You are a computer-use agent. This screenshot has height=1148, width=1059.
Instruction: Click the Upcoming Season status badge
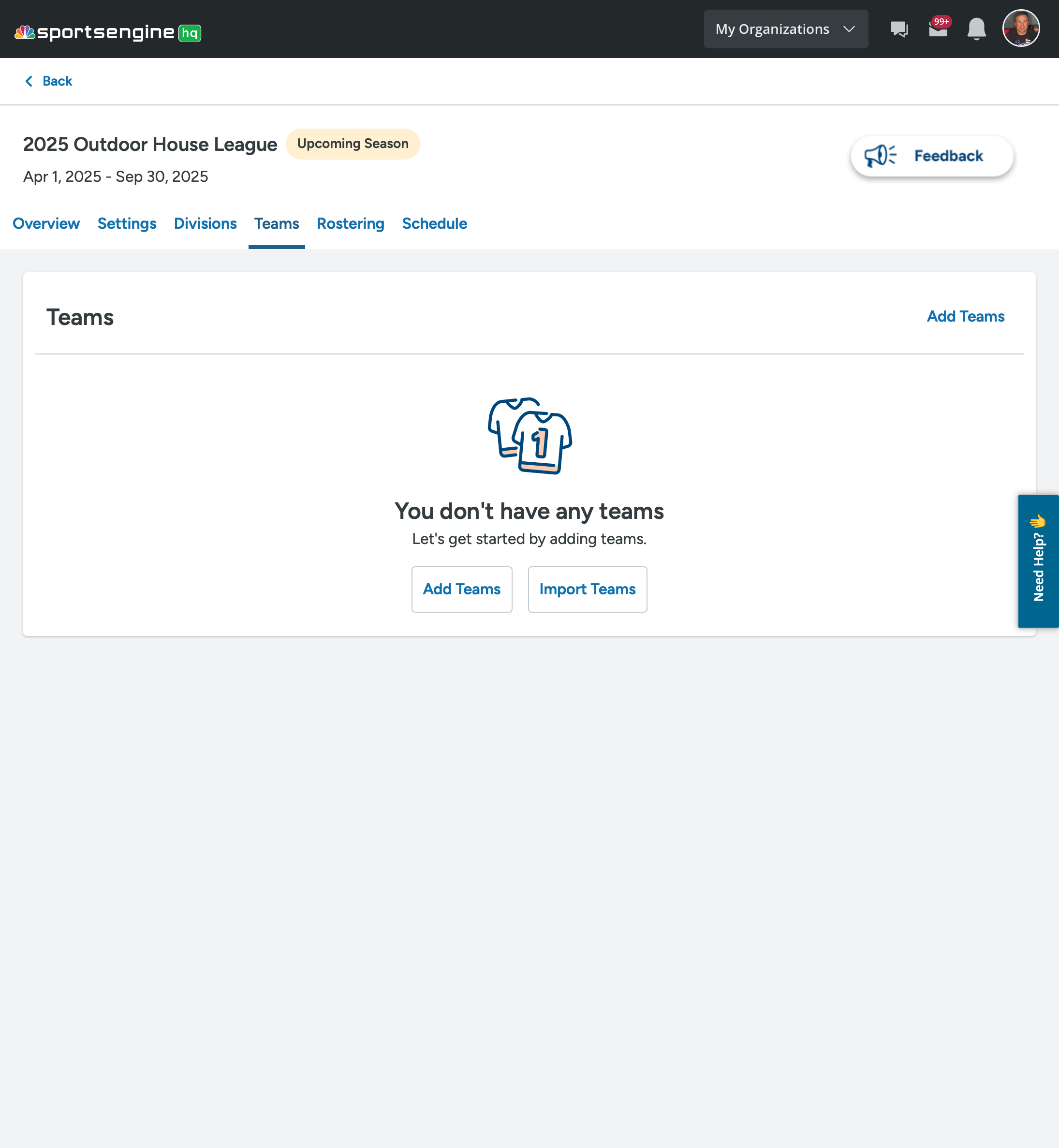coord(353,143)
